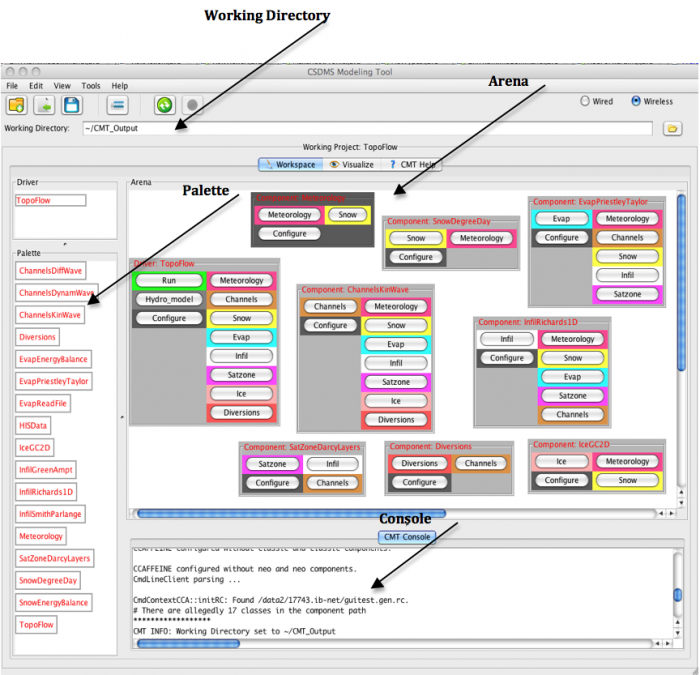Open the Tools menu
Screen dimensions: 700x675
[91, 86]
